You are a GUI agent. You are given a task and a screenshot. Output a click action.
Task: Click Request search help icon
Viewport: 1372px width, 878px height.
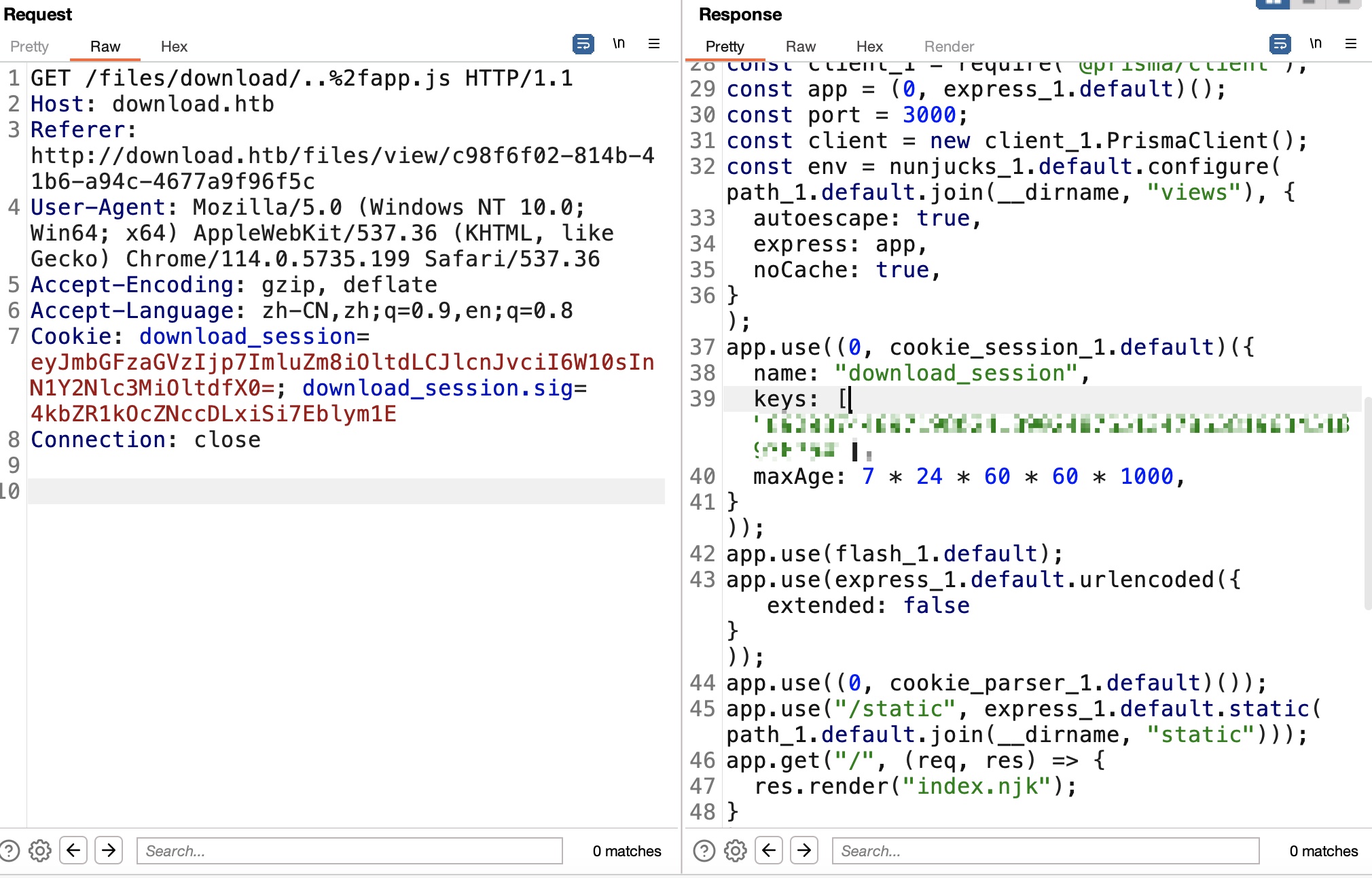click(10, 851)
